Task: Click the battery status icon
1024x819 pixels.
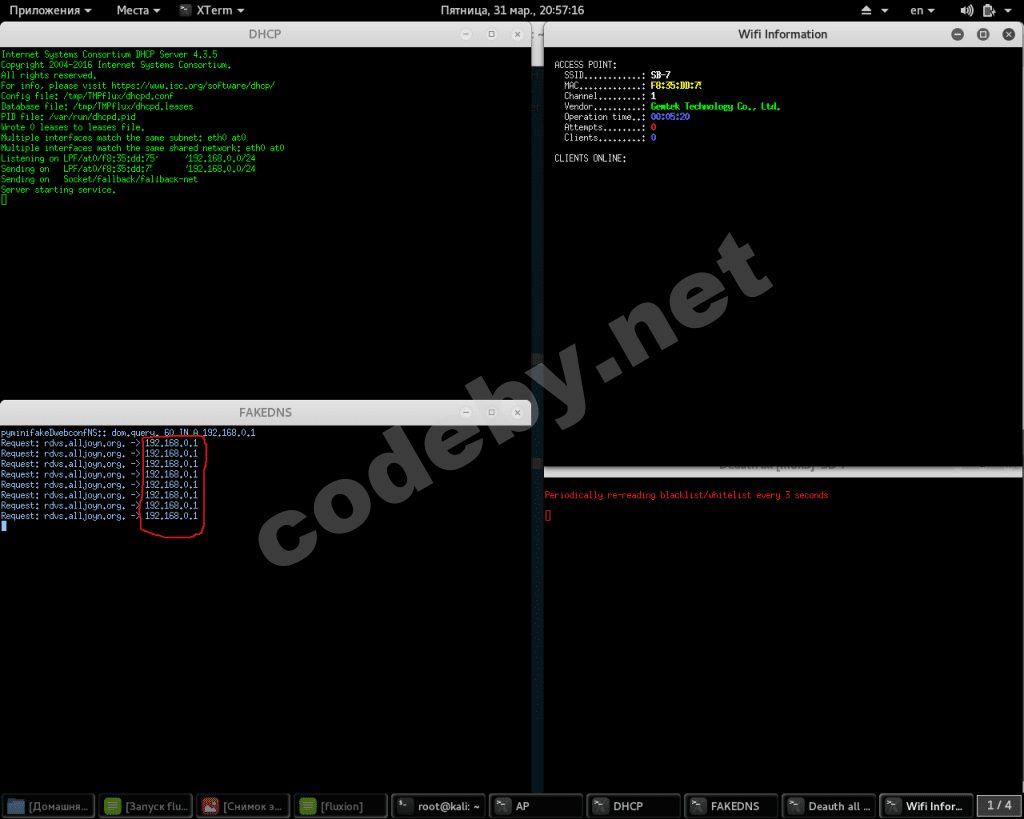Action: coord(989,10)
